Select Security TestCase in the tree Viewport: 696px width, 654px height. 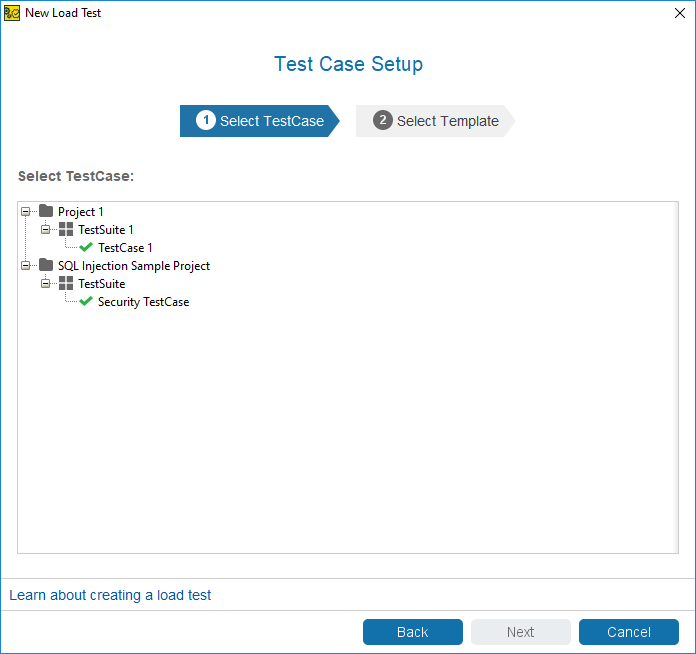pos(143,301)
